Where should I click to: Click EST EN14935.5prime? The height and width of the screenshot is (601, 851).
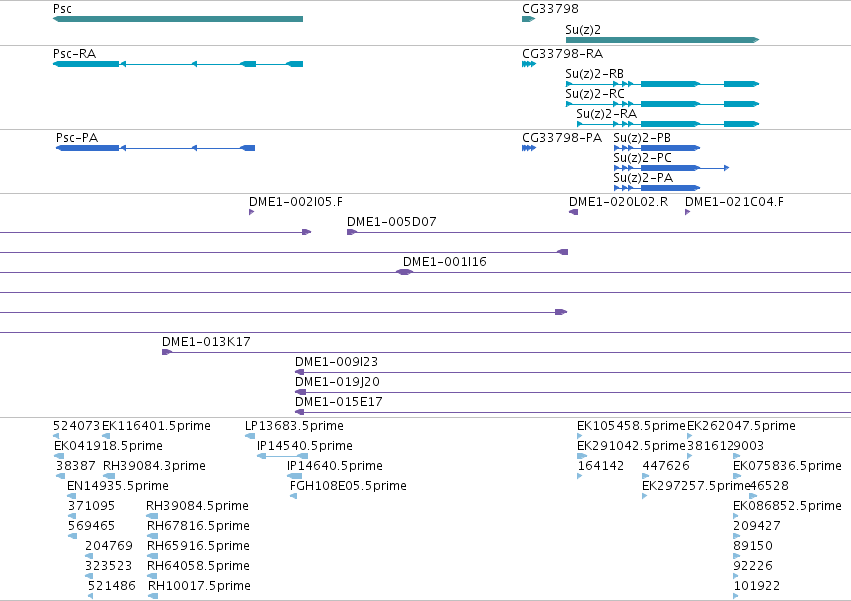[x=118, y=486]
